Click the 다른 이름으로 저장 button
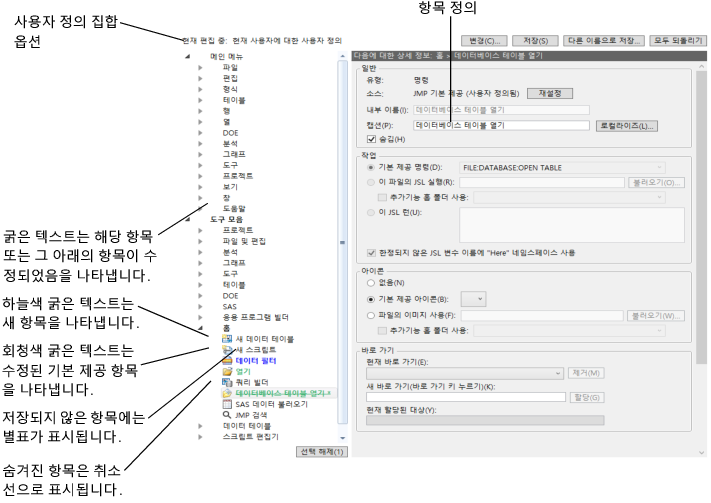The image size is (711, 503). point(603,41)
